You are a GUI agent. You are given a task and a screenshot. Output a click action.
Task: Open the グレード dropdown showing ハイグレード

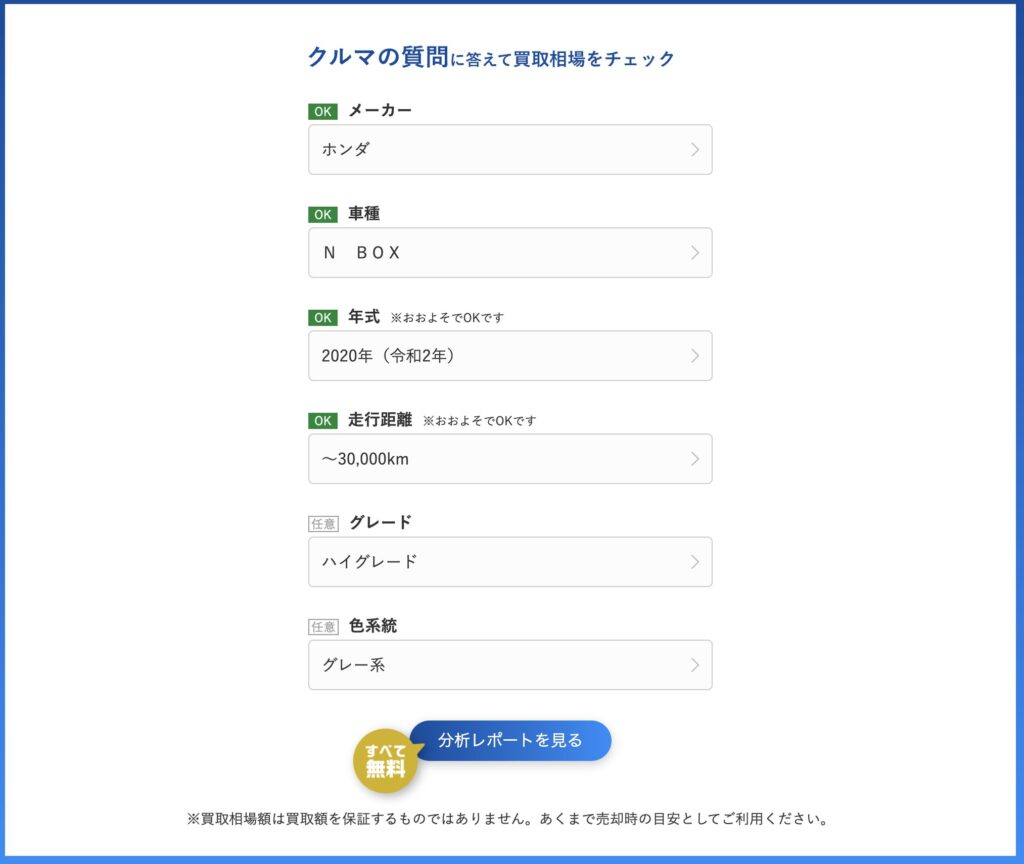(x=510, y=562)
